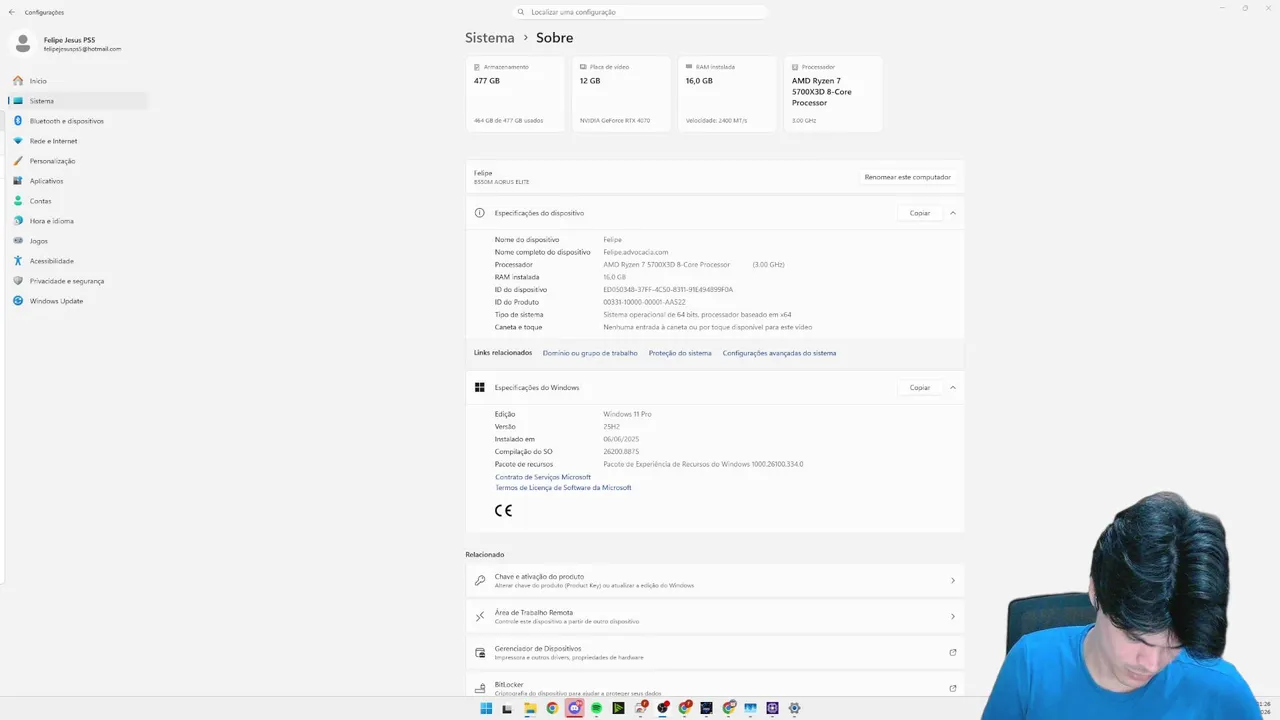Click the Personalização paintbrush icon

coord(18,161)
